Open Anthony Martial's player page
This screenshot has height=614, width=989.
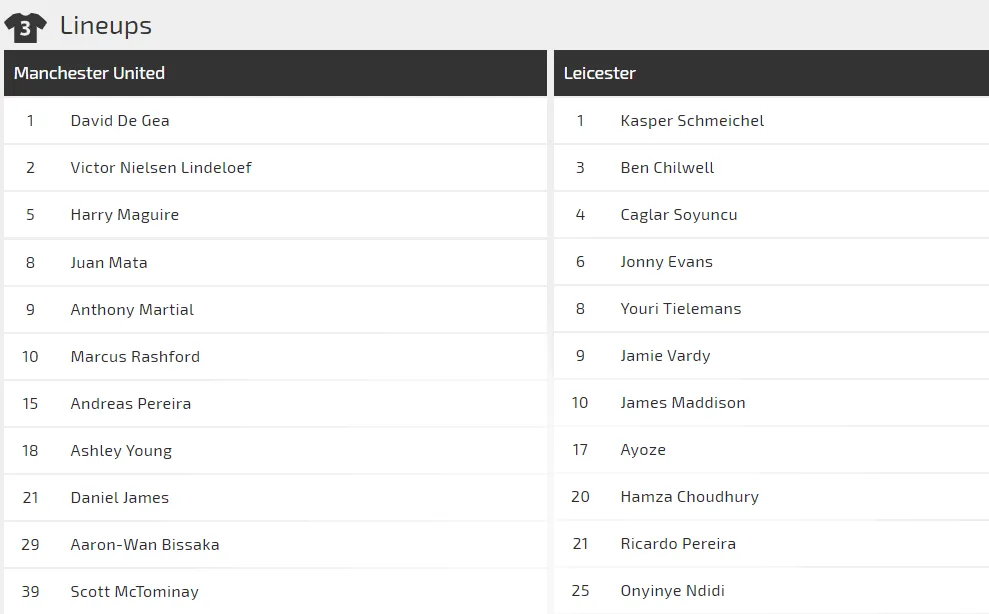pos(132,310)
